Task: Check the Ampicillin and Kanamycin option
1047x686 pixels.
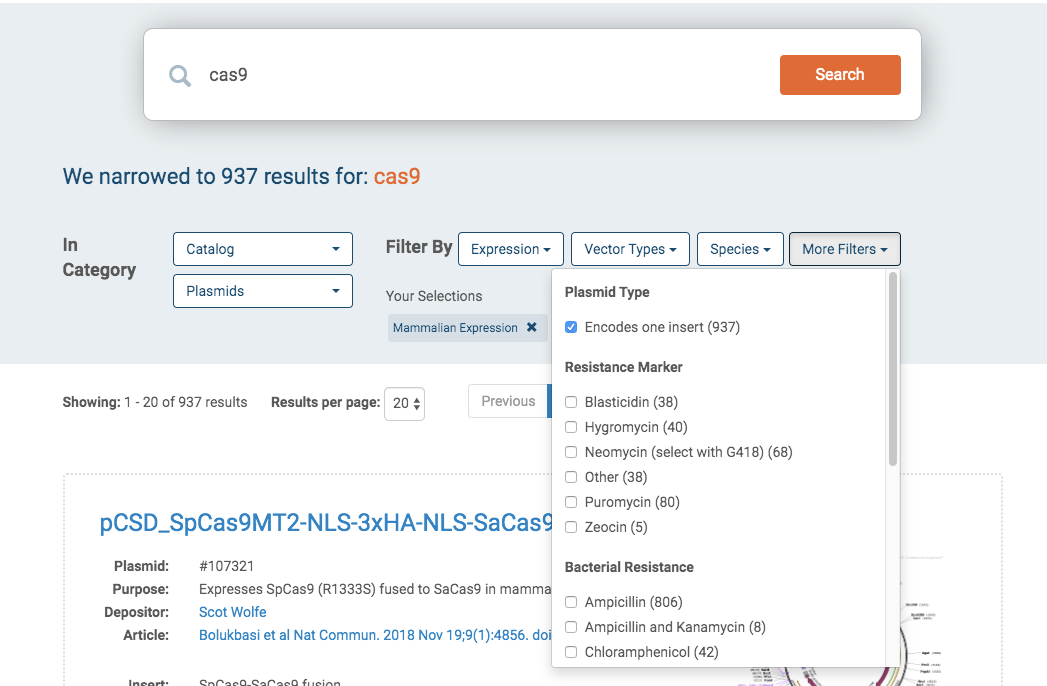Action: (x=571, y=627)
